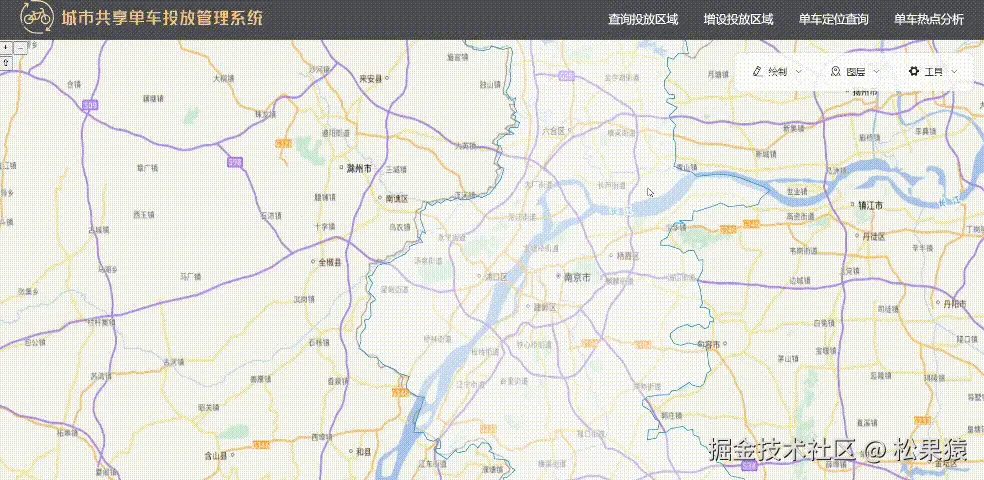Open the 工具 tools dropdown
Image resolution: width=984 pixels, height=480 pixels.
pos(933,72)
